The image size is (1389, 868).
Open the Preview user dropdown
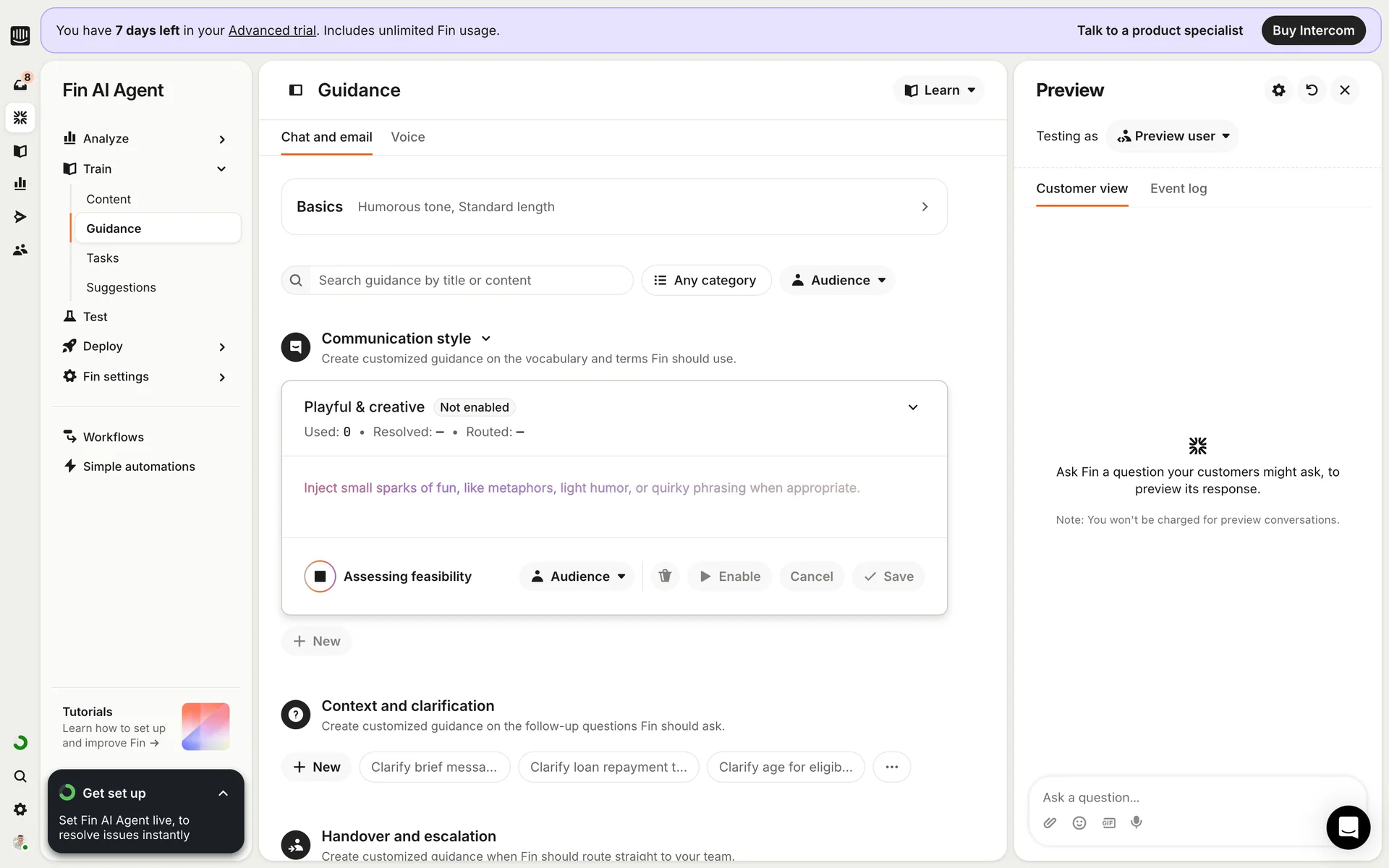click(x=1173, y=137)
